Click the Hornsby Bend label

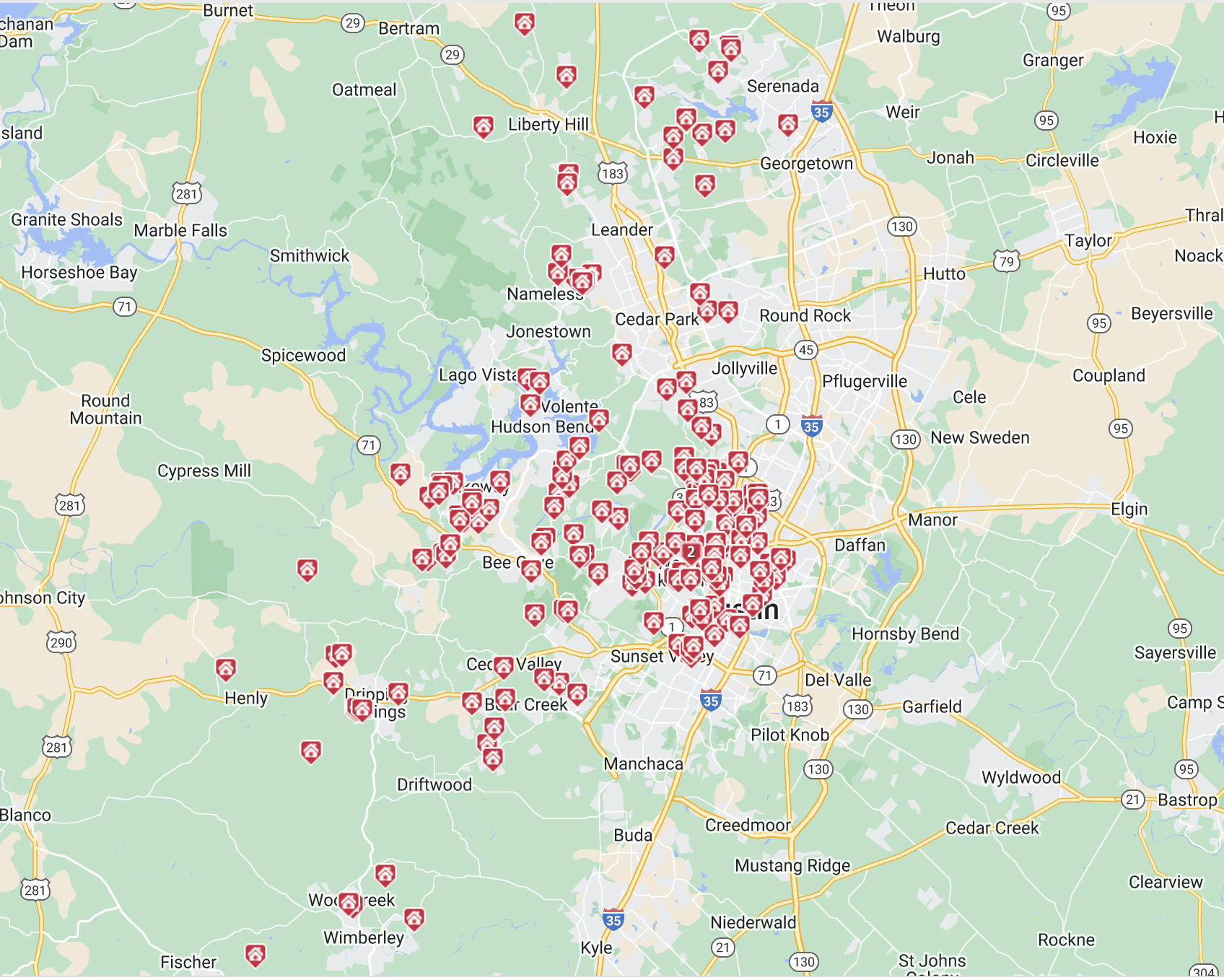pyautogui.click(x=905, y=634)
